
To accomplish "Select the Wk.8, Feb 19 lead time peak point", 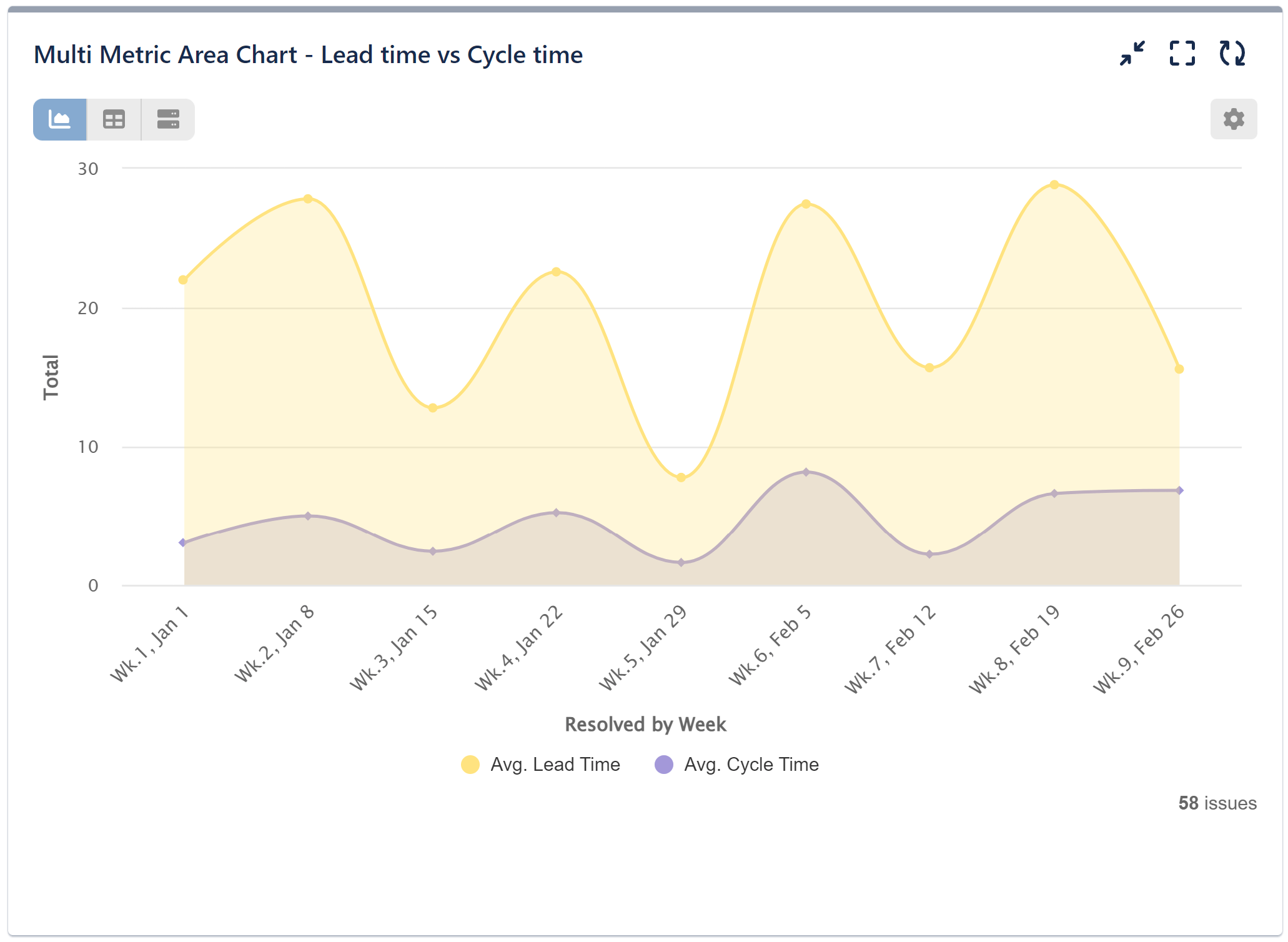I will (1054, 184).
